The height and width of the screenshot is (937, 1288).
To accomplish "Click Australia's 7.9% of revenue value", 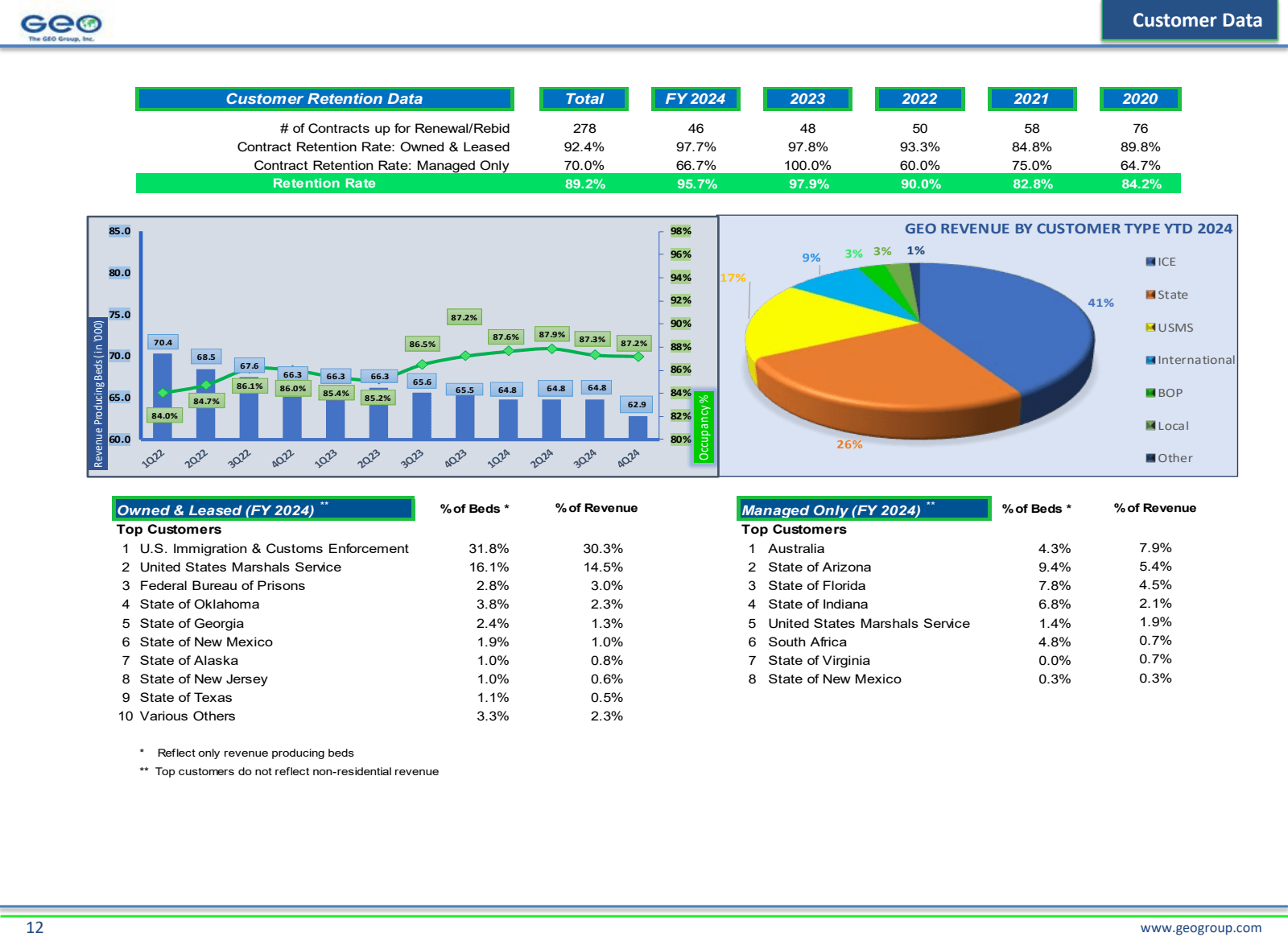I will pyautogui.click(x=1155, y=547).
